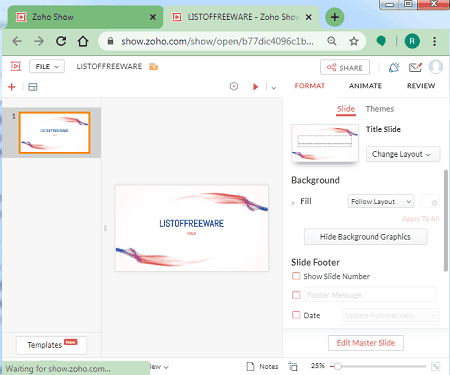
Task: Open the Follow Layout fill dropdown
Action: [x=381, y=201]
